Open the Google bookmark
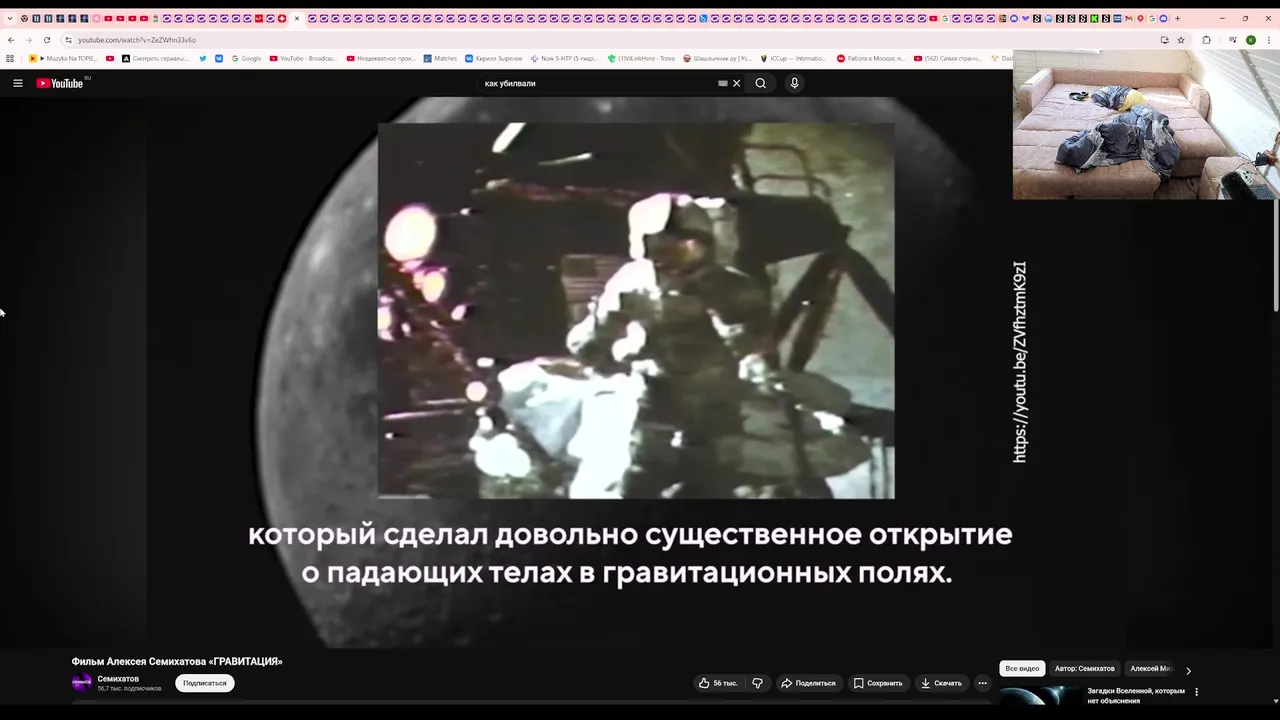Screen dimensions: 1280x720 coord(246,58)
